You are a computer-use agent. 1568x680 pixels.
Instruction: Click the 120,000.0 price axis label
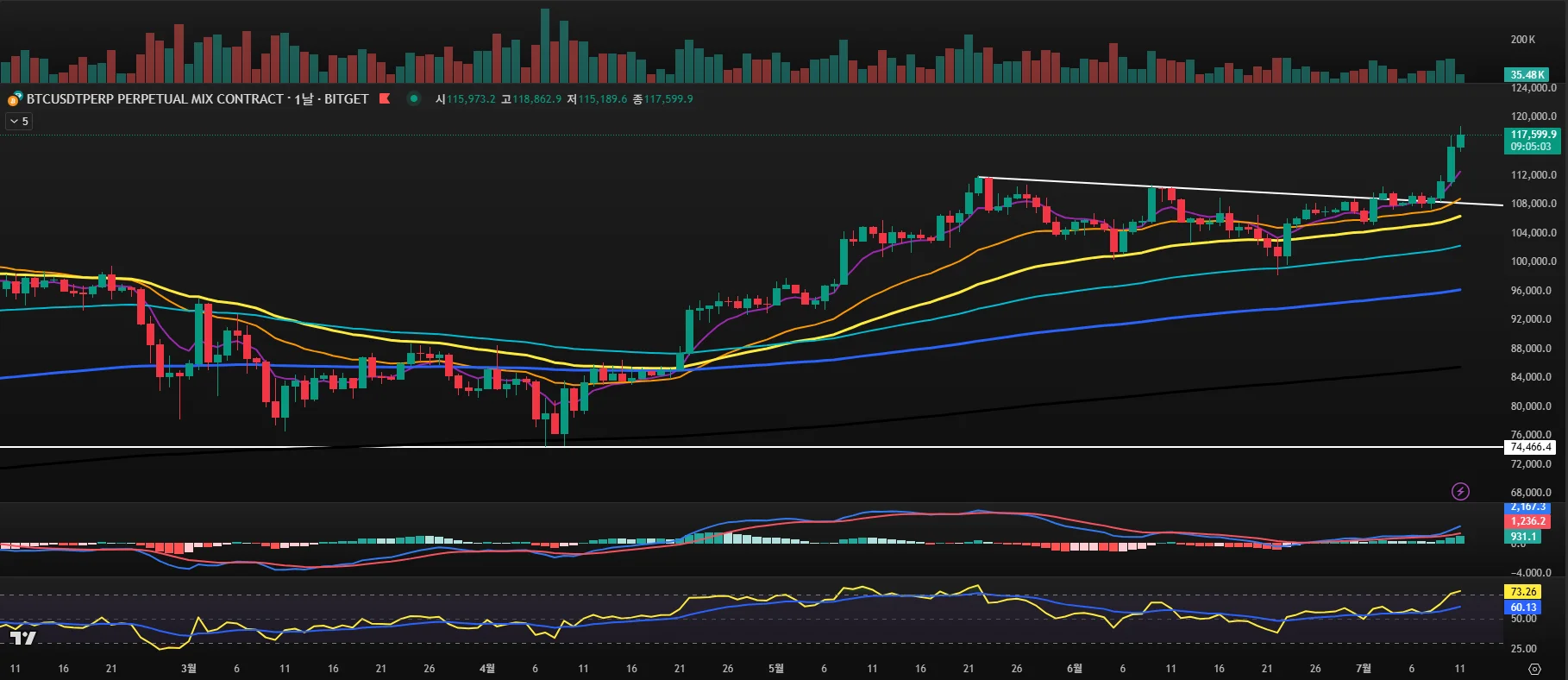tap(1534, 116)
